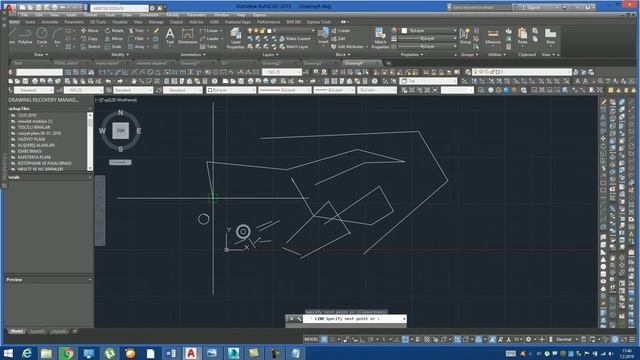
Task: Click the Erase tool pencil icon
Action: coord(156,31)
